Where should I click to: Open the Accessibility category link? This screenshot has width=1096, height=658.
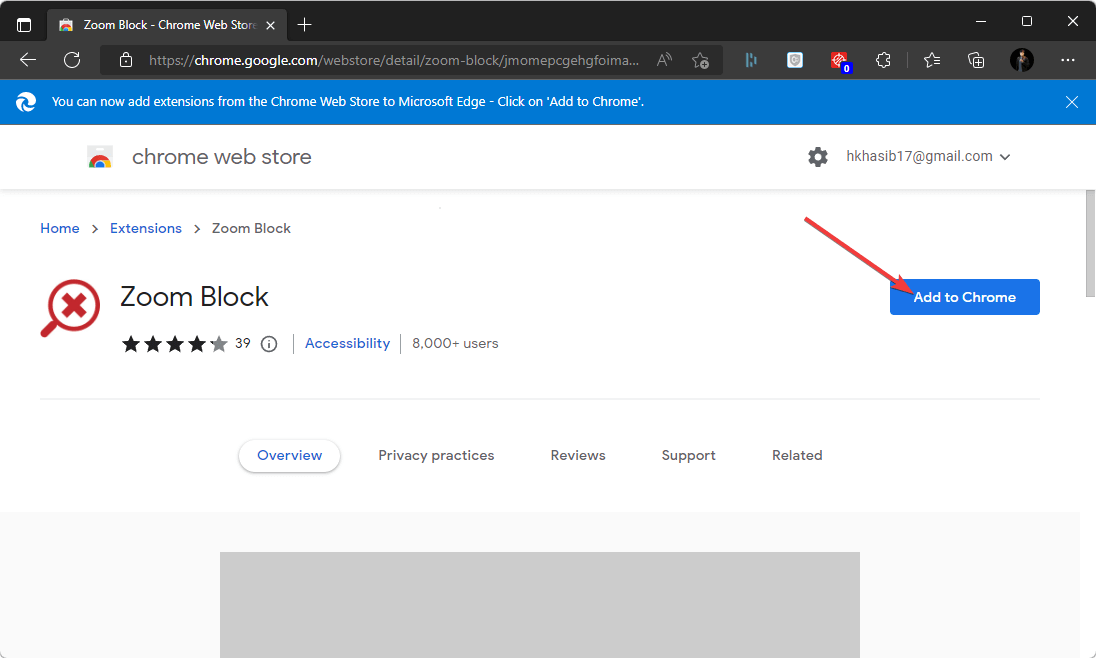pyautogui.click(x=347, y=343)
